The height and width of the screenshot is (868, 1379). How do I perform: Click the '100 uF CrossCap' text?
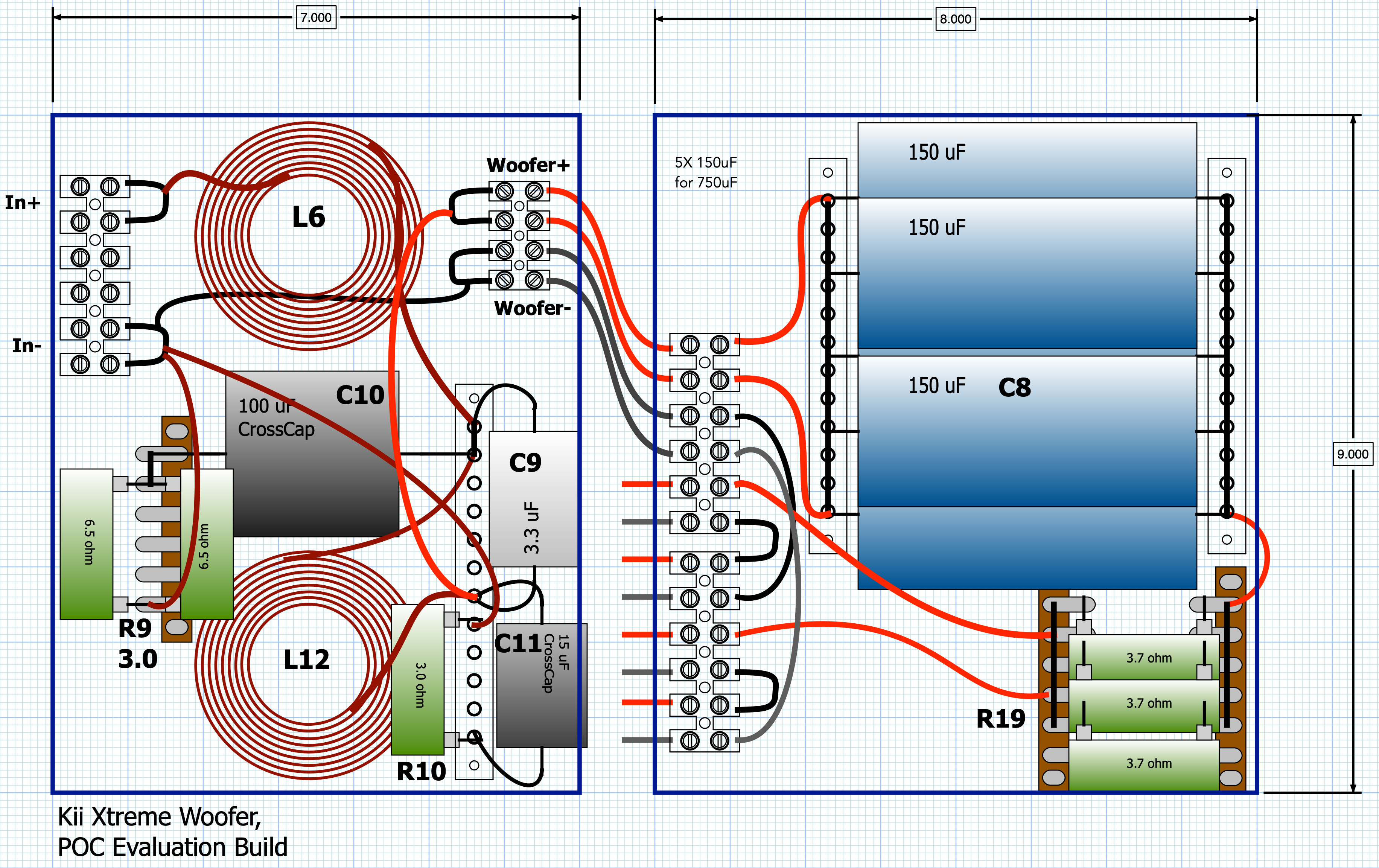pos(276,417)
